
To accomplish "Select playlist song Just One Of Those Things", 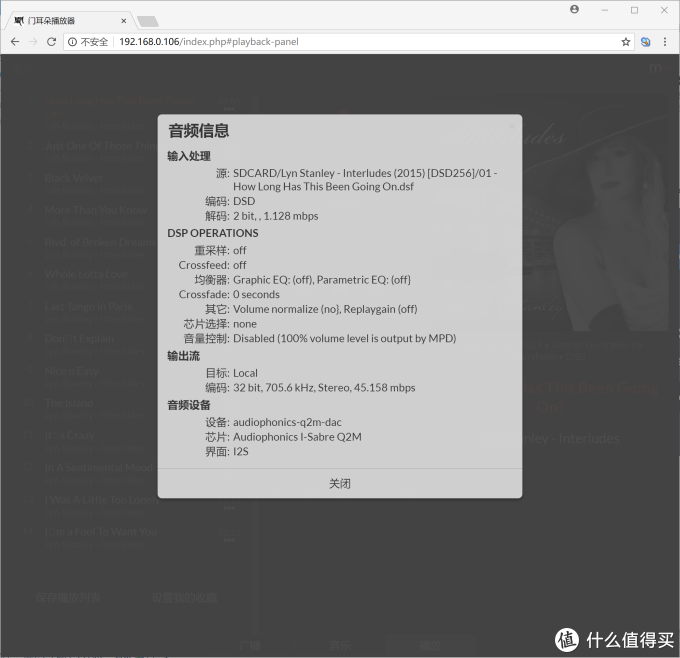I will tap(101, 146).
